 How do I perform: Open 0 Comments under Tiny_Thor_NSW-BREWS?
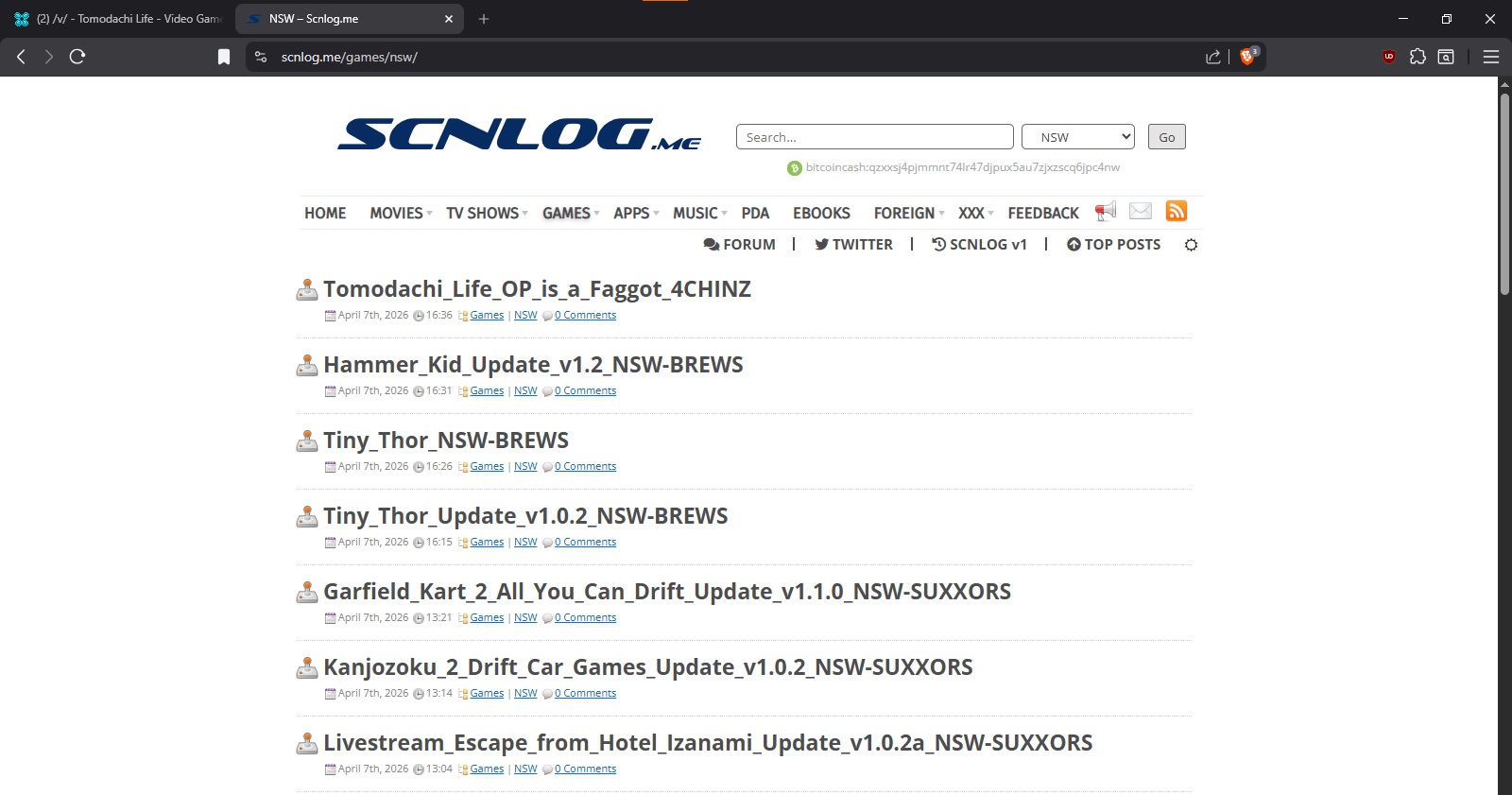[585, 467]
